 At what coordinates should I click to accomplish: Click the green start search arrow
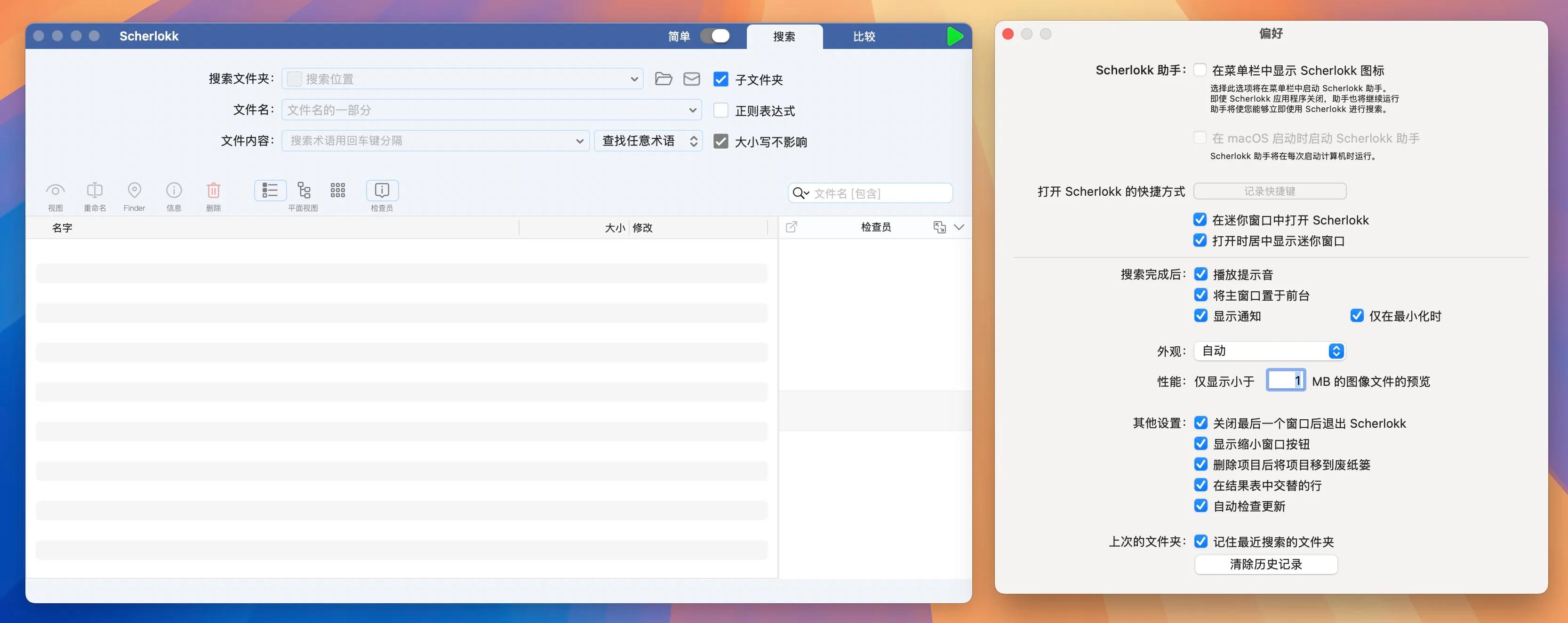click(x=954, y=37)
